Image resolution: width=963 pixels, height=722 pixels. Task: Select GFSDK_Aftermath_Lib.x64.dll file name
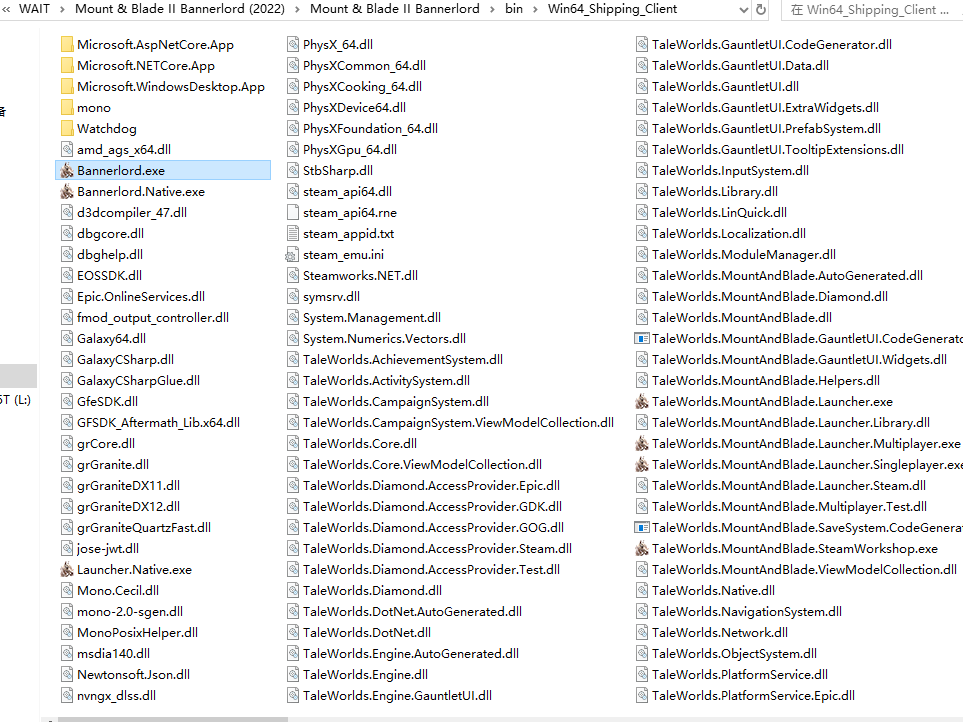point(158,422)
